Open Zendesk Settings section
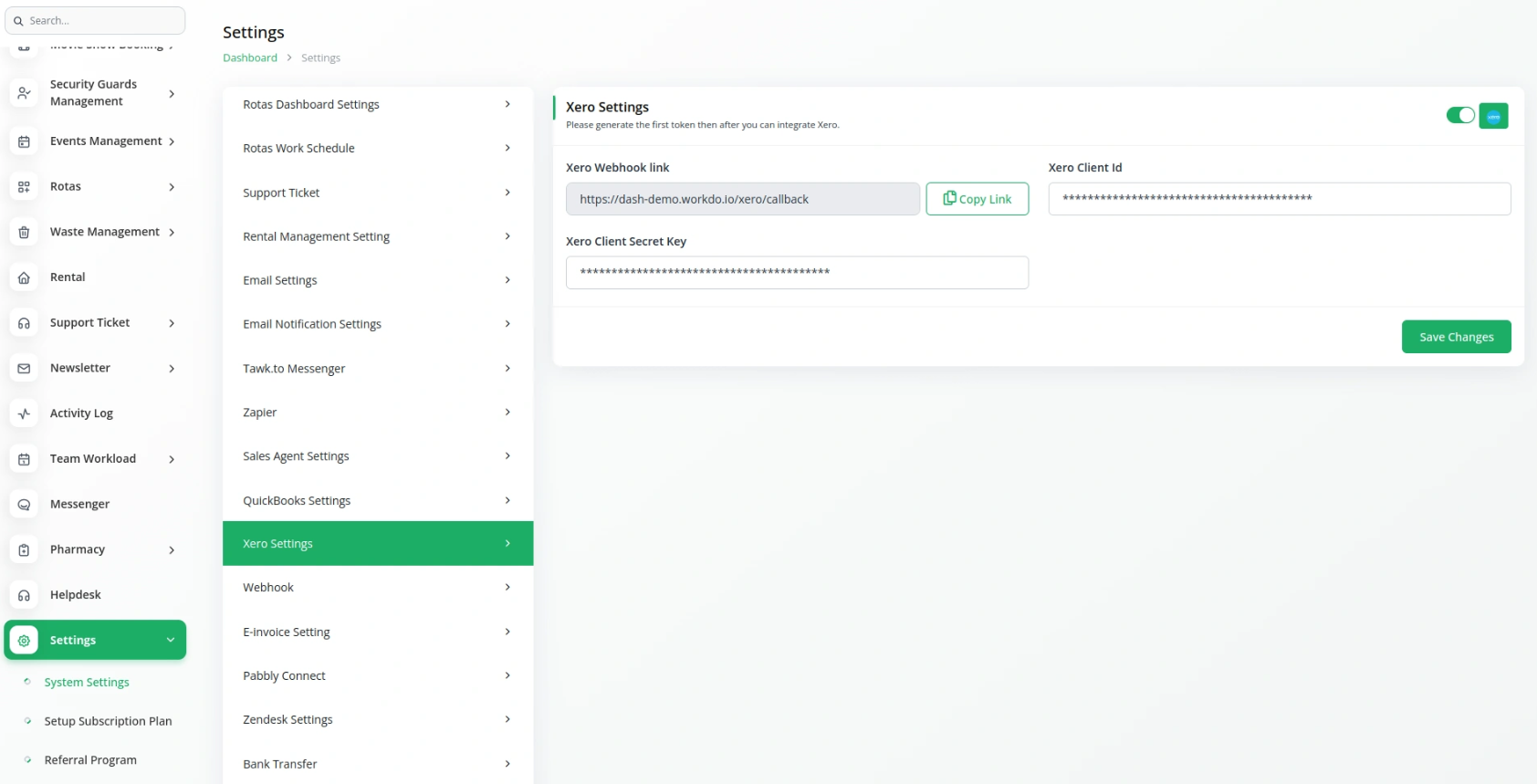 tap(378, 720)
